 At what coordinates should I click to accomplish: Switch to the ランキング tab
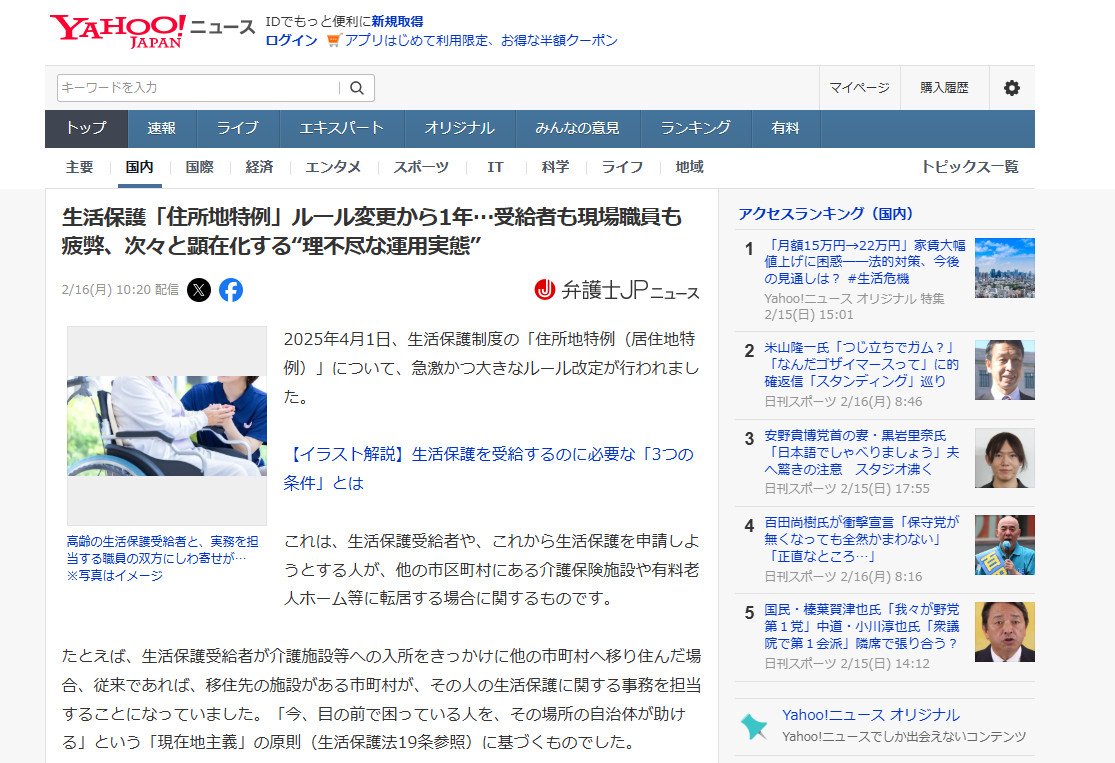tap(694, 128)
